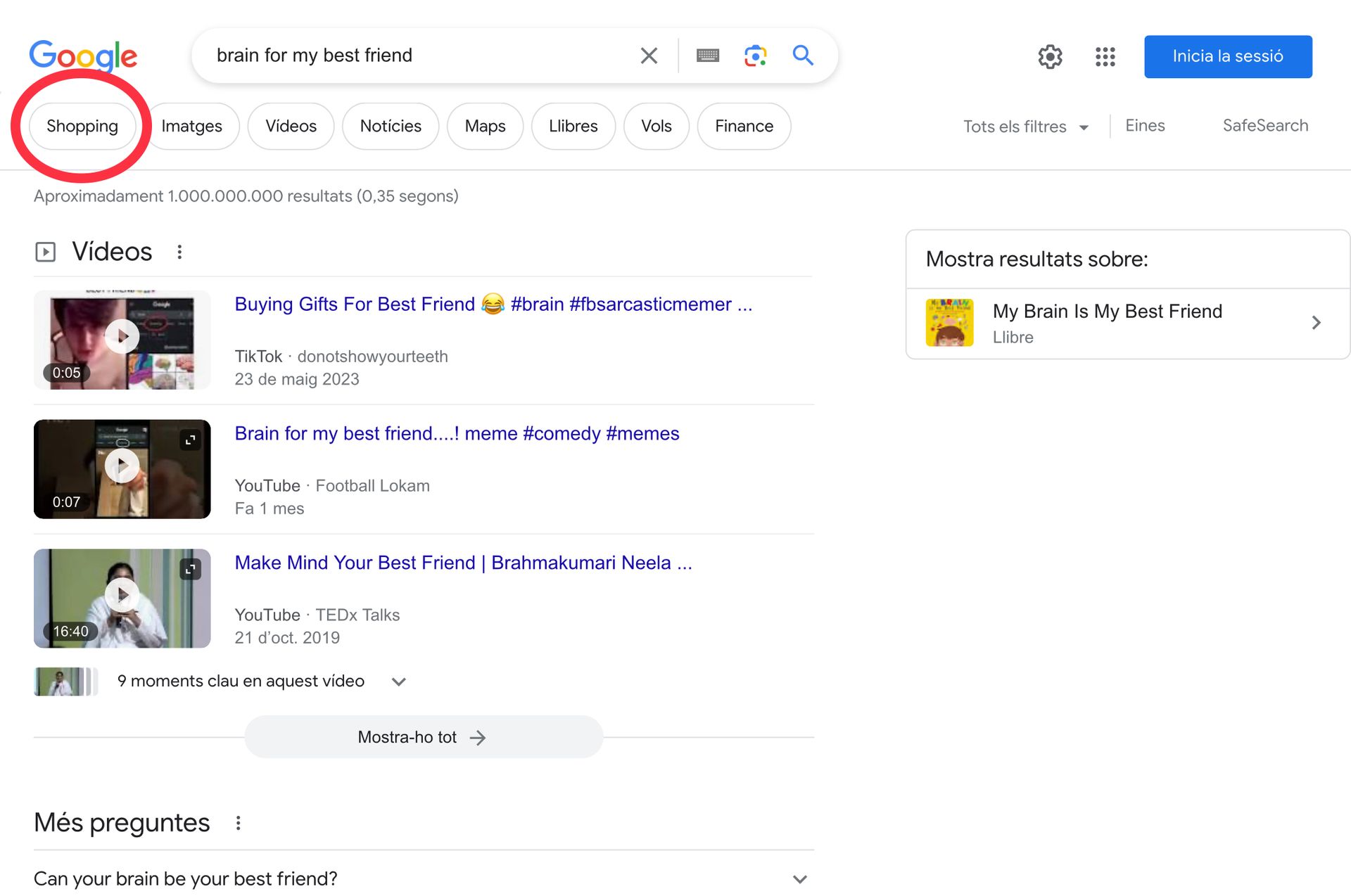Click the blue magnifier search icon
Viewport: 1351px width, 896px height.
coord(803,56)
